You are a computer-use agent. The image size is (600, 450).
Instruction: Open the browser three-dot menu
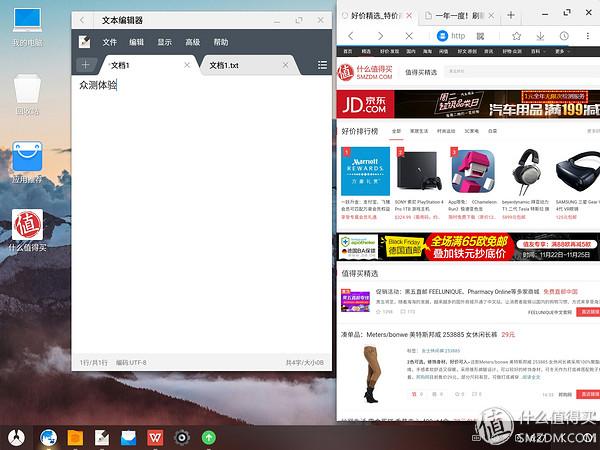(x=587, y=36)
